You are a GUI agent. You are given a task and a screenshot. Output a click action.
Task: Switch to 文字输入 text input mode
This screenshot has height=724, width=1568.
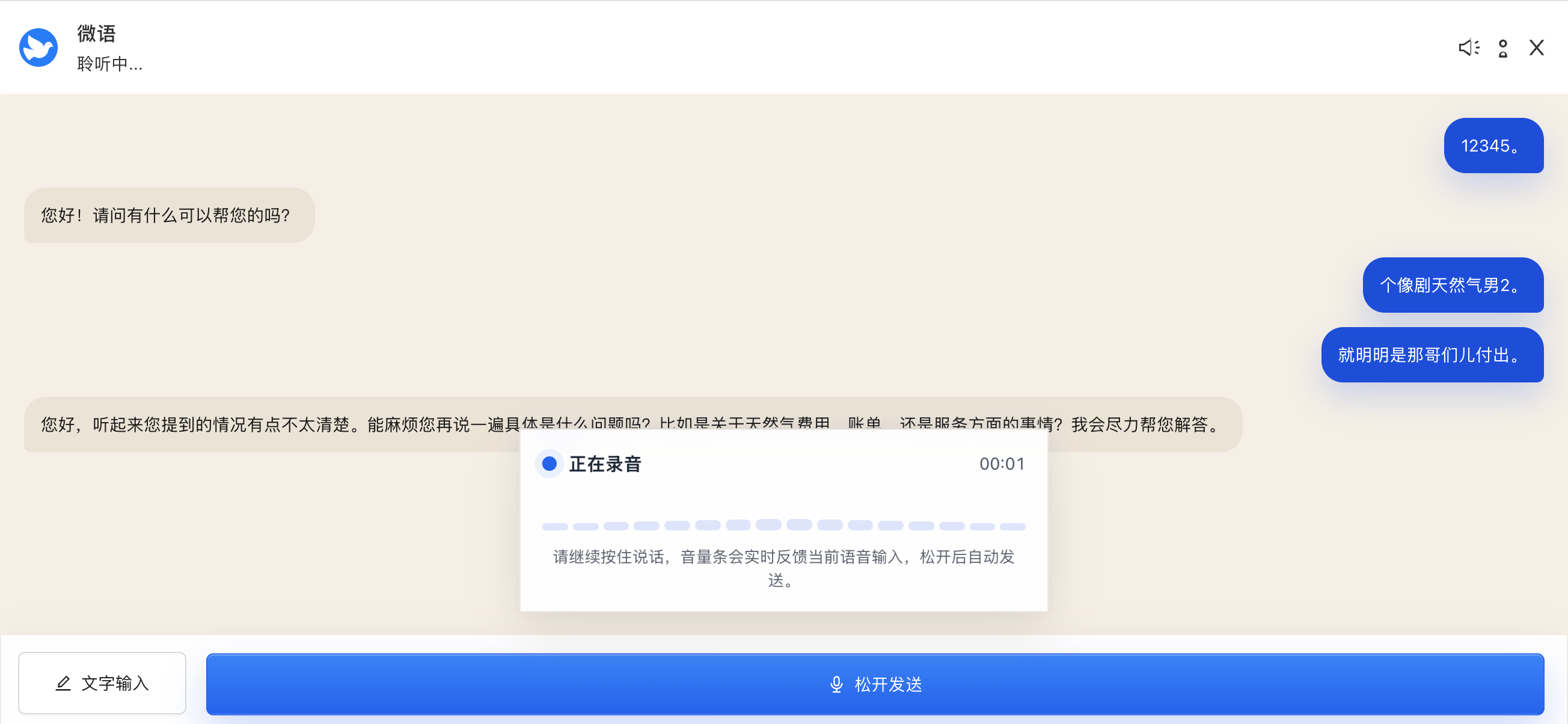click(102, 683)
